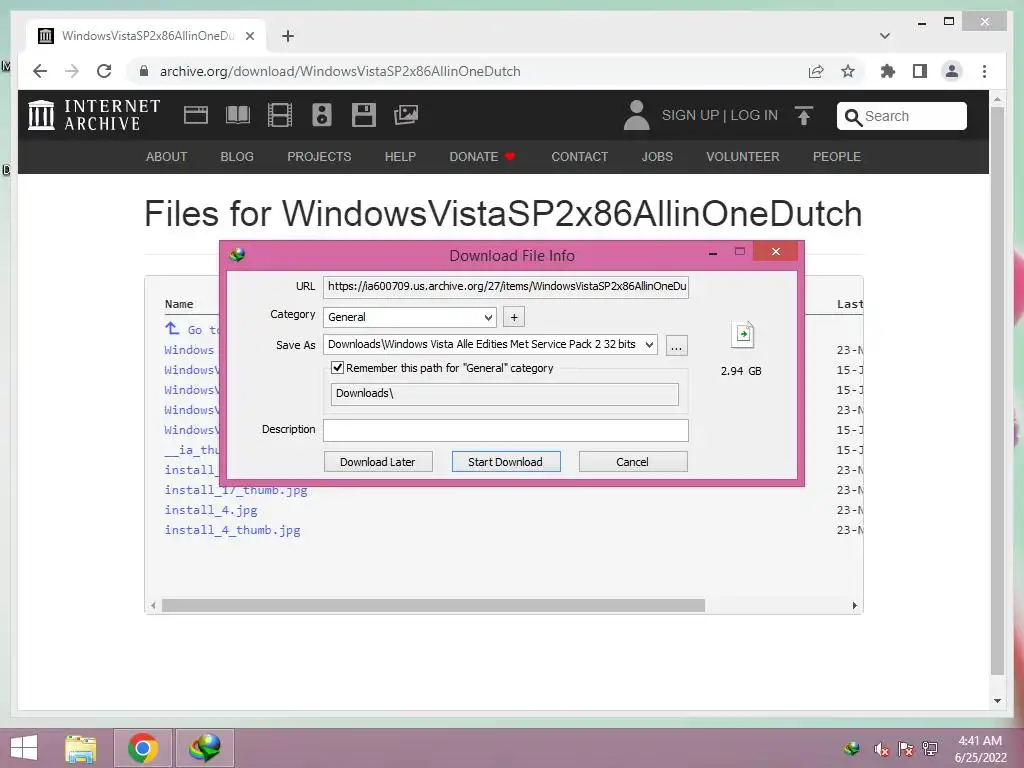Toggle Chrome side panel icon
Image resolution: width=1024 pixels, height=768 pixels.
point(920,71)
